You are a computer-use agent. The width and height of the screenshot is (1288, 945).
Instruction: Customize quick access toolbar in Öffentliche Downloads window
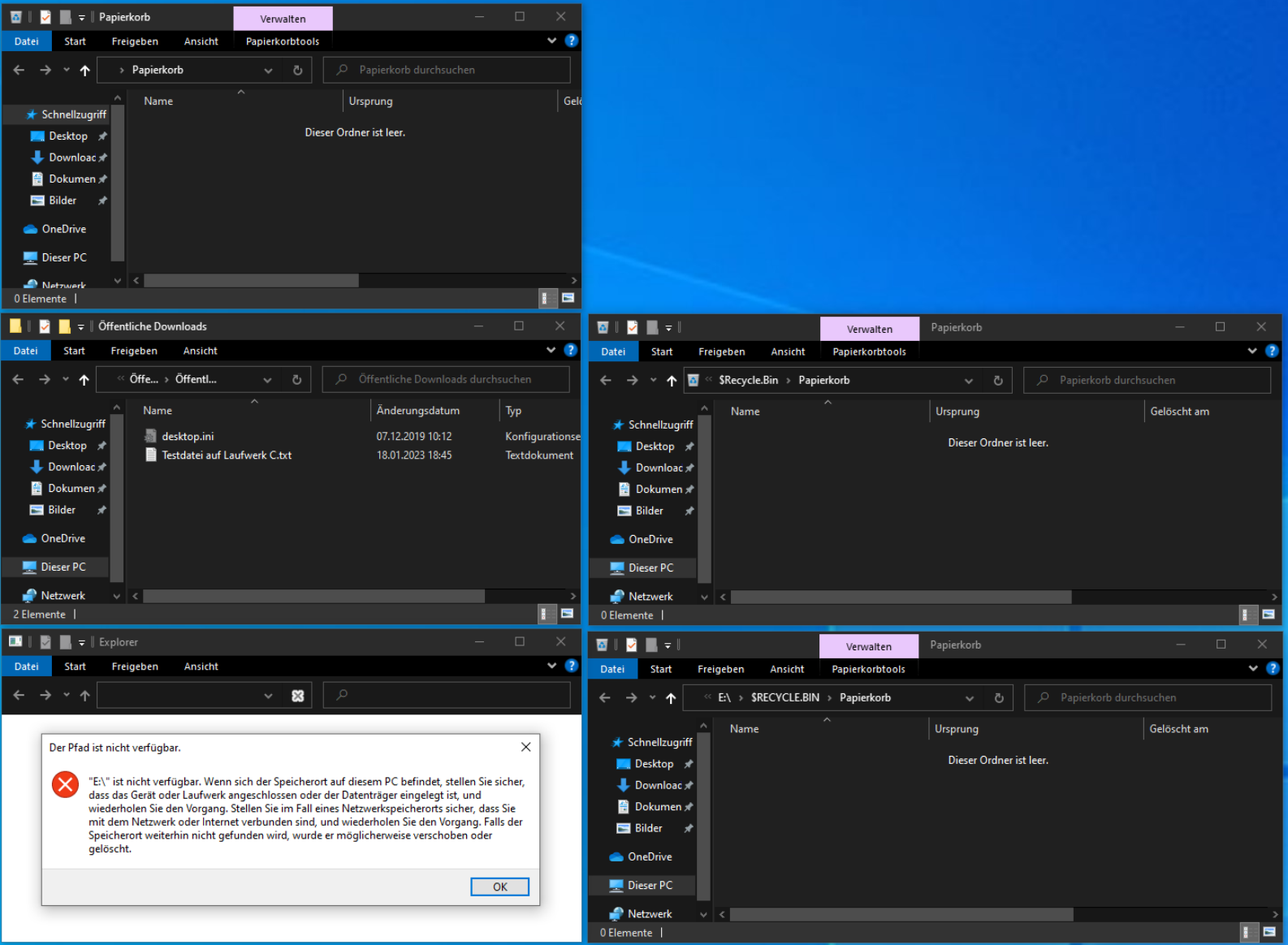coord(80,327)
